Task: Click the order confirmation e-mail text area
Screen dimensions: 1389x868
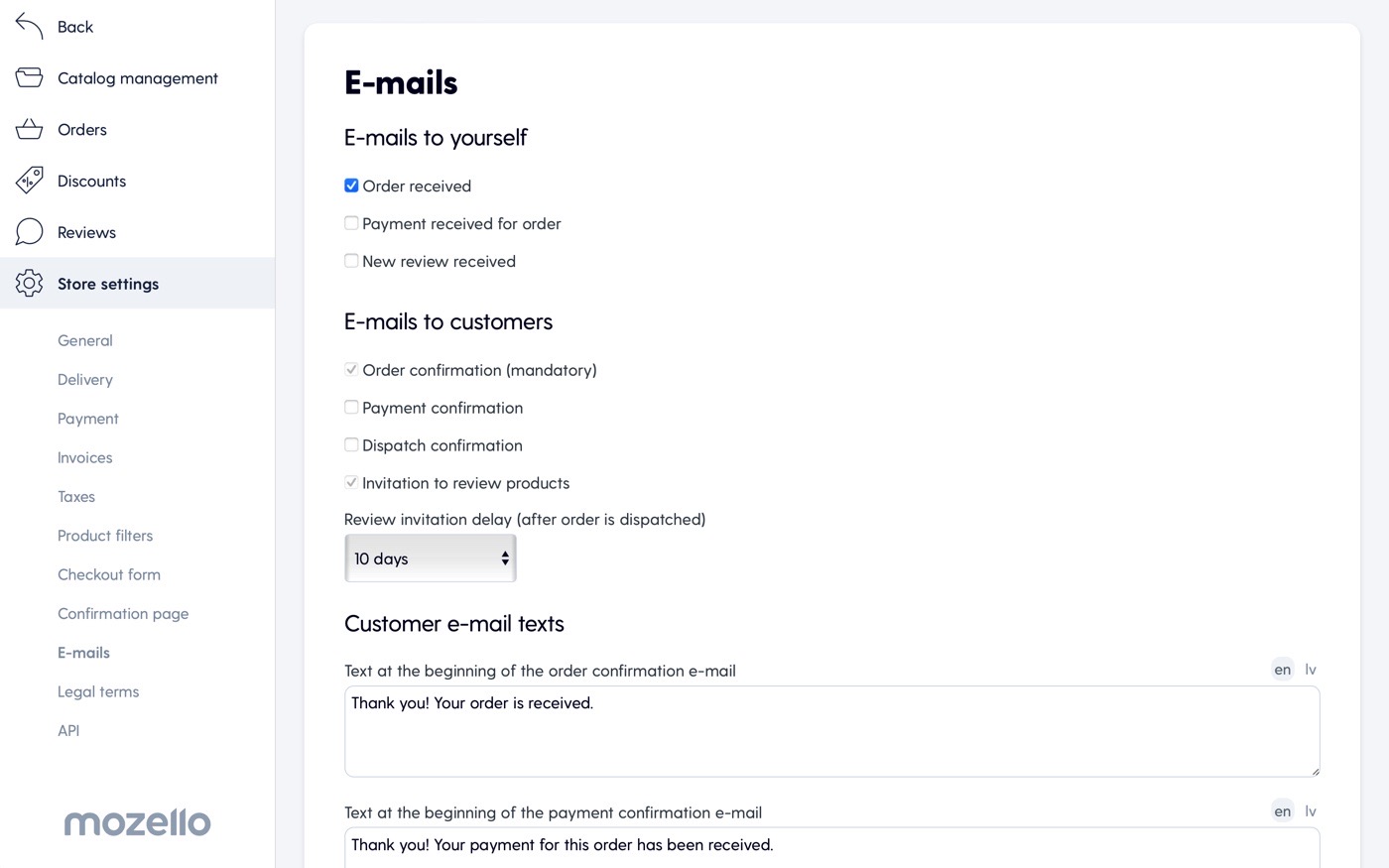Action: (x=831, y=731)
